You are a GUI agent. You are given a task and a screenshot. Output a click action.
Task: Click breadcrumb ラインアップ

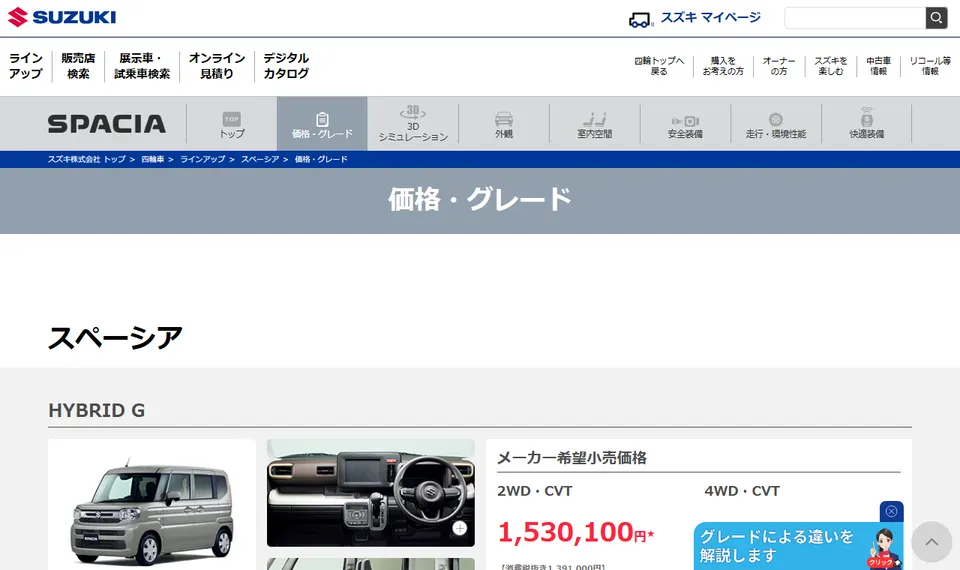point(203,159)
